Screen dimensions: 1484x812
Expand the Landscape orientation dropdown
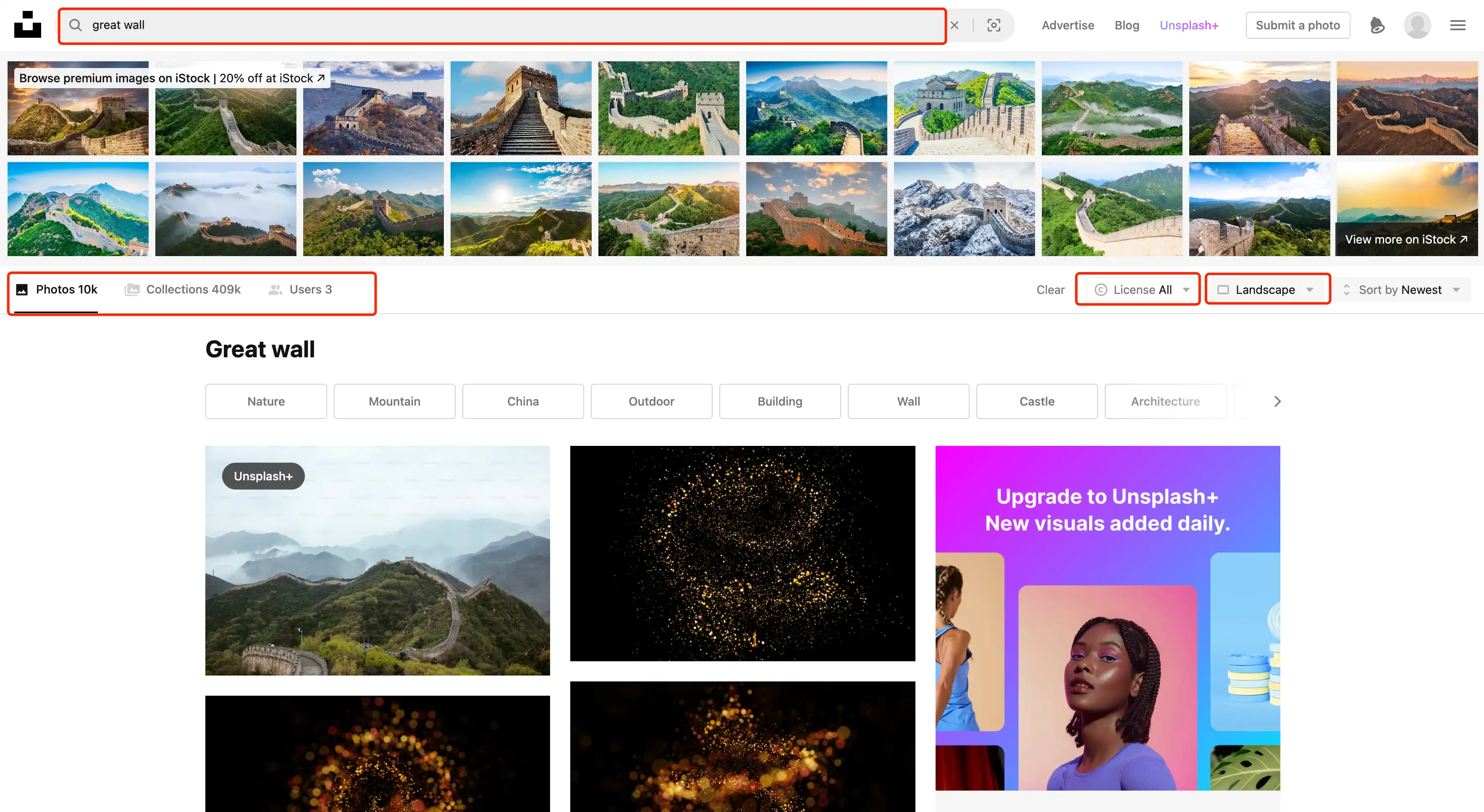coord(1266,290)
